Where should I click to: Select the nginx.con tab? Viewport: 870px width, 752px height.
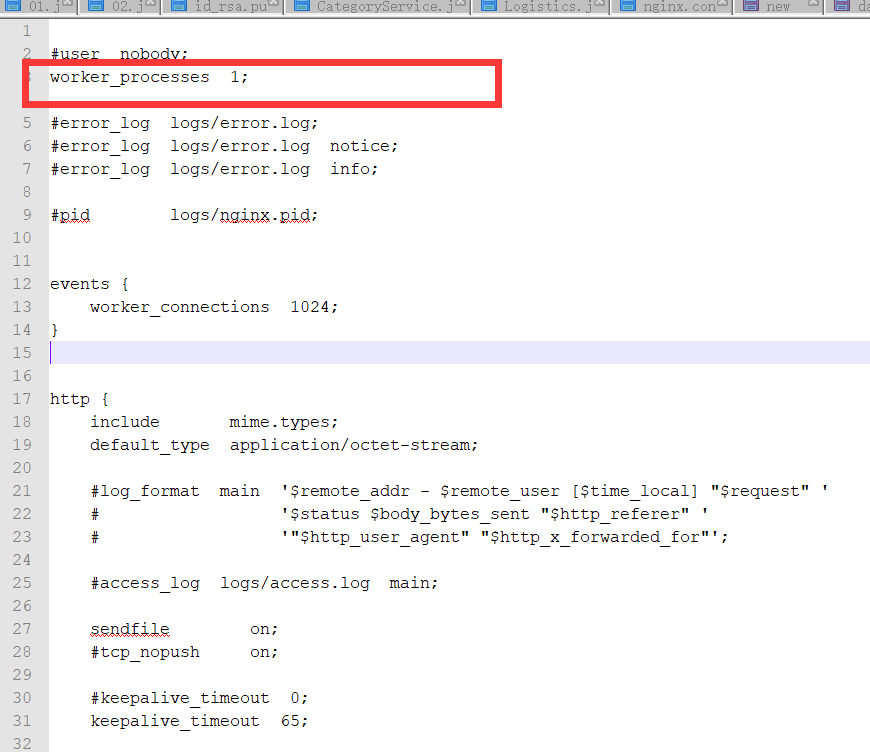click(x=672, y=7)
